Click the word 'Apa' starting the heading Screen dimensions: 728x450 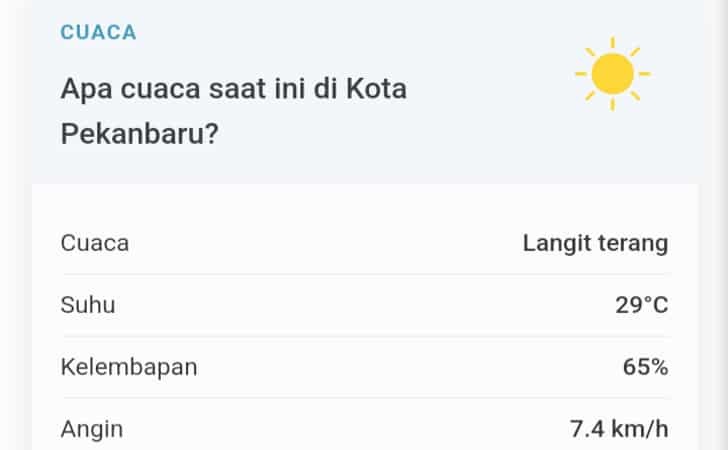tap(86, 89)
